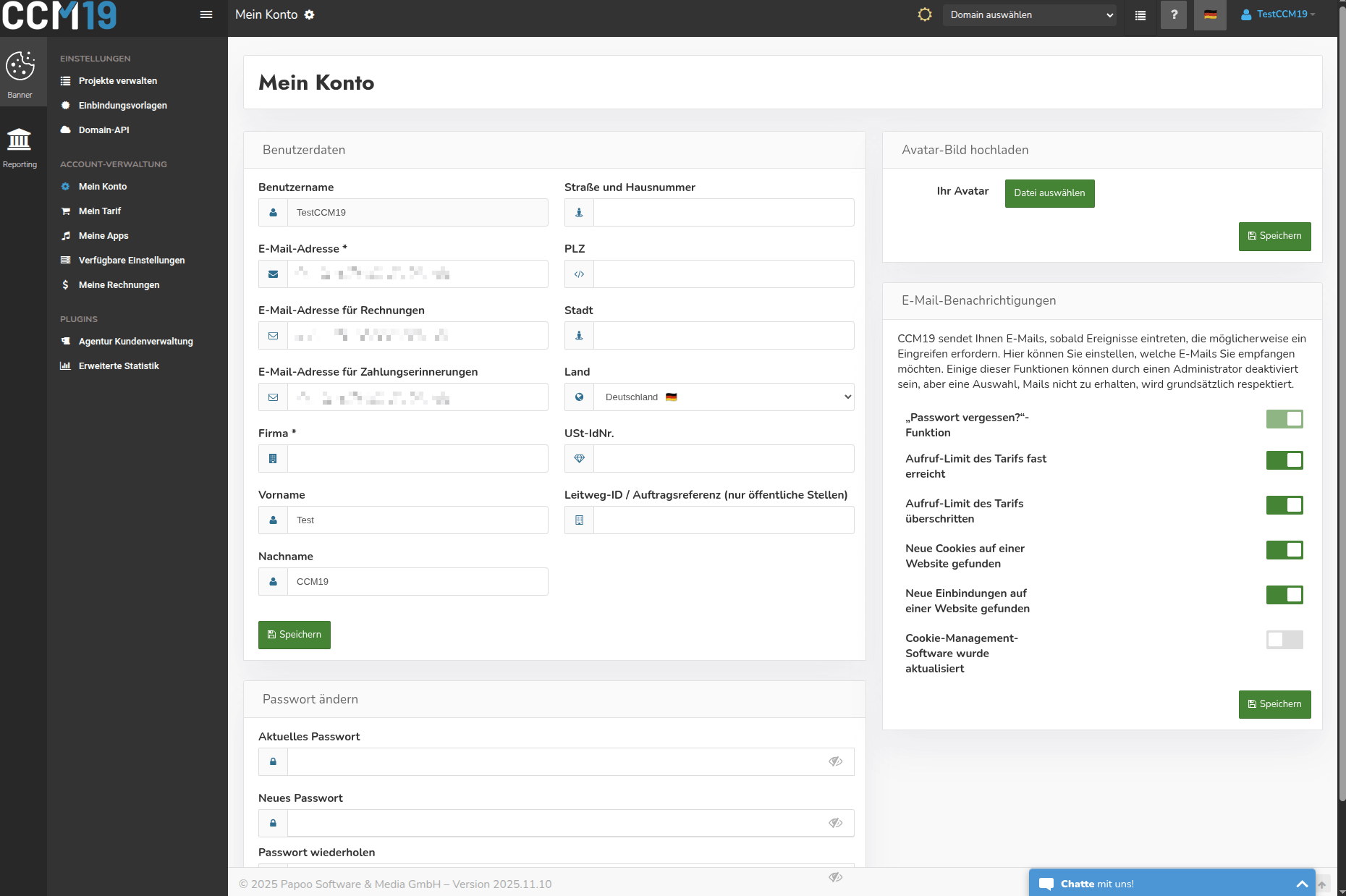1346x896 pixels.
Task: Toggle the hamburger sidebar menu icon
Action: pos(206,14)
